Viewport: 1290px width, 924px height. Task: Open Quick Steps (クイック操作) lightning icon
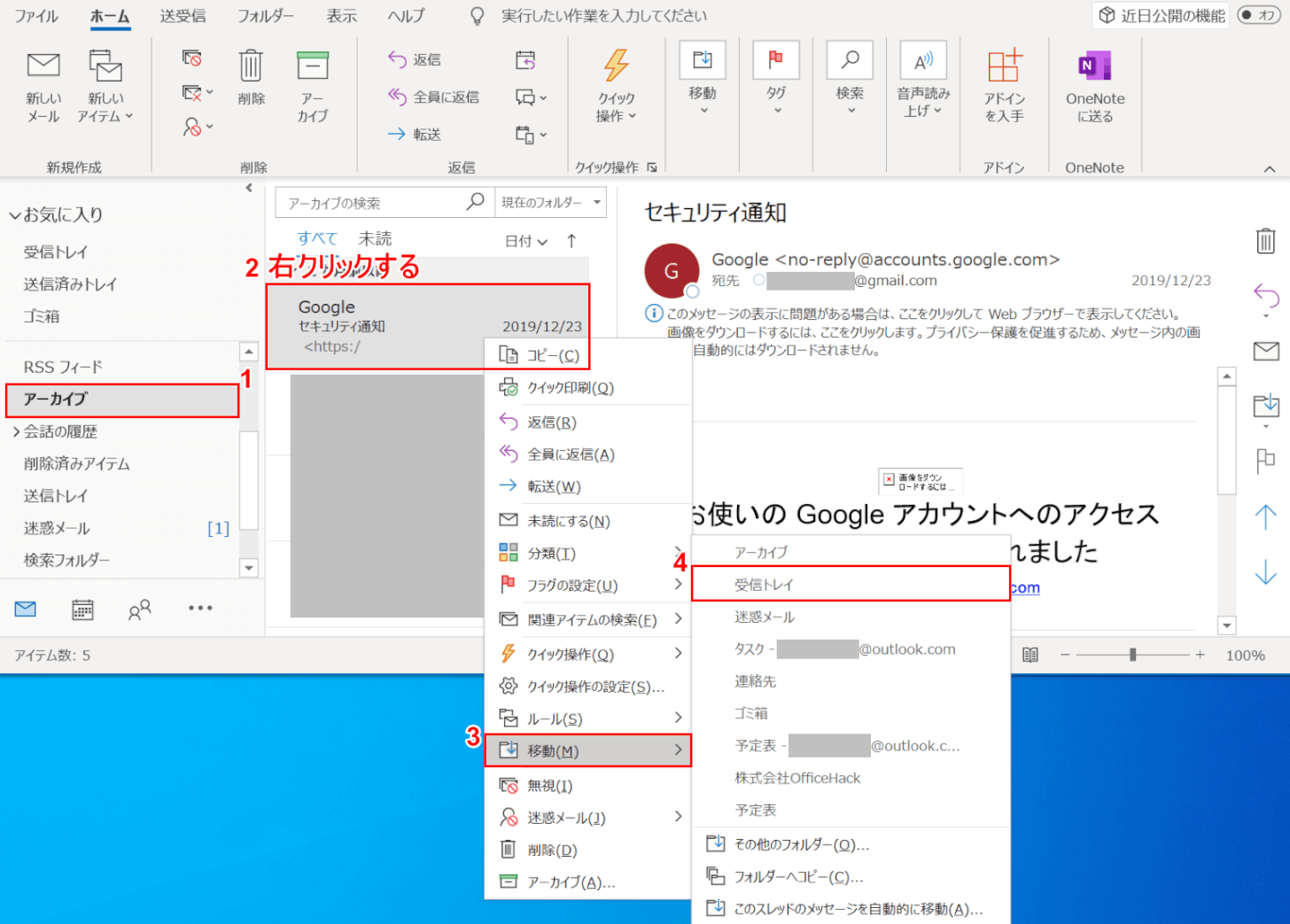coord(616,67)
